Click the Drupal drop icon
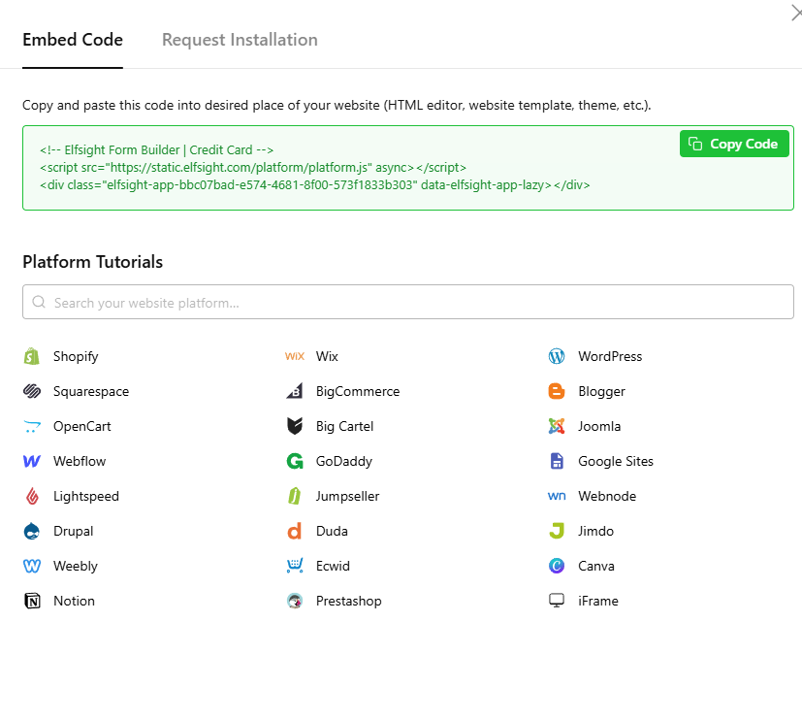Screen dimensions: 802x720 32,531
